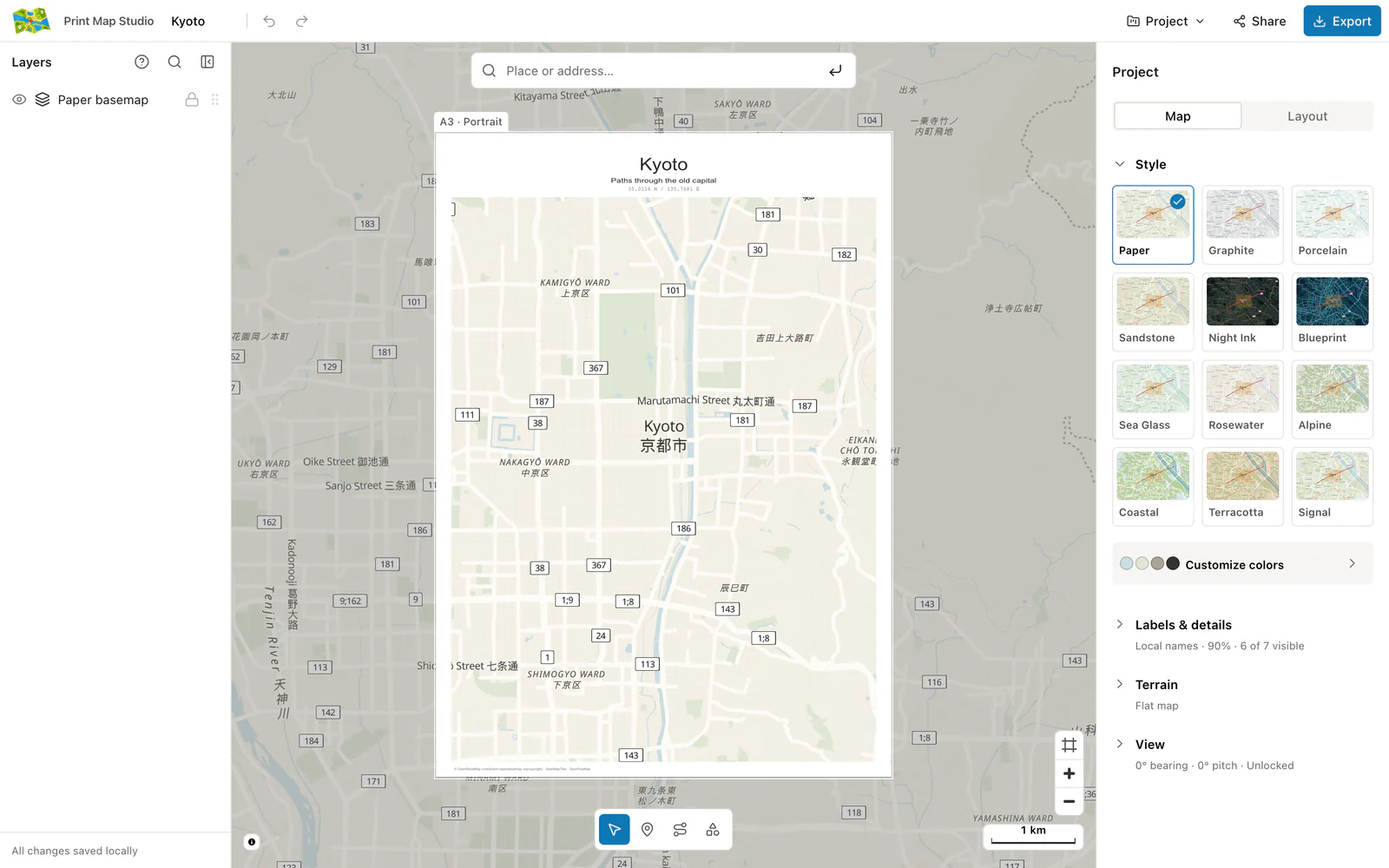
Task: Expand the Labels & details section
Action: coord(1243,635)
